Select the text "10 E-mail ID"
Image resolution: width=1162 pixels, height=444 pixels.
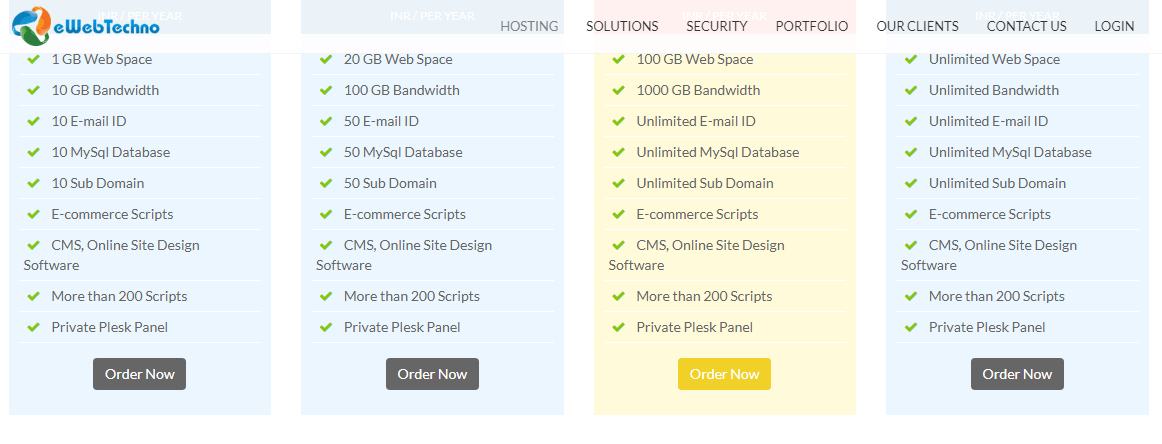pyautogui.click(x=89, y=122)
